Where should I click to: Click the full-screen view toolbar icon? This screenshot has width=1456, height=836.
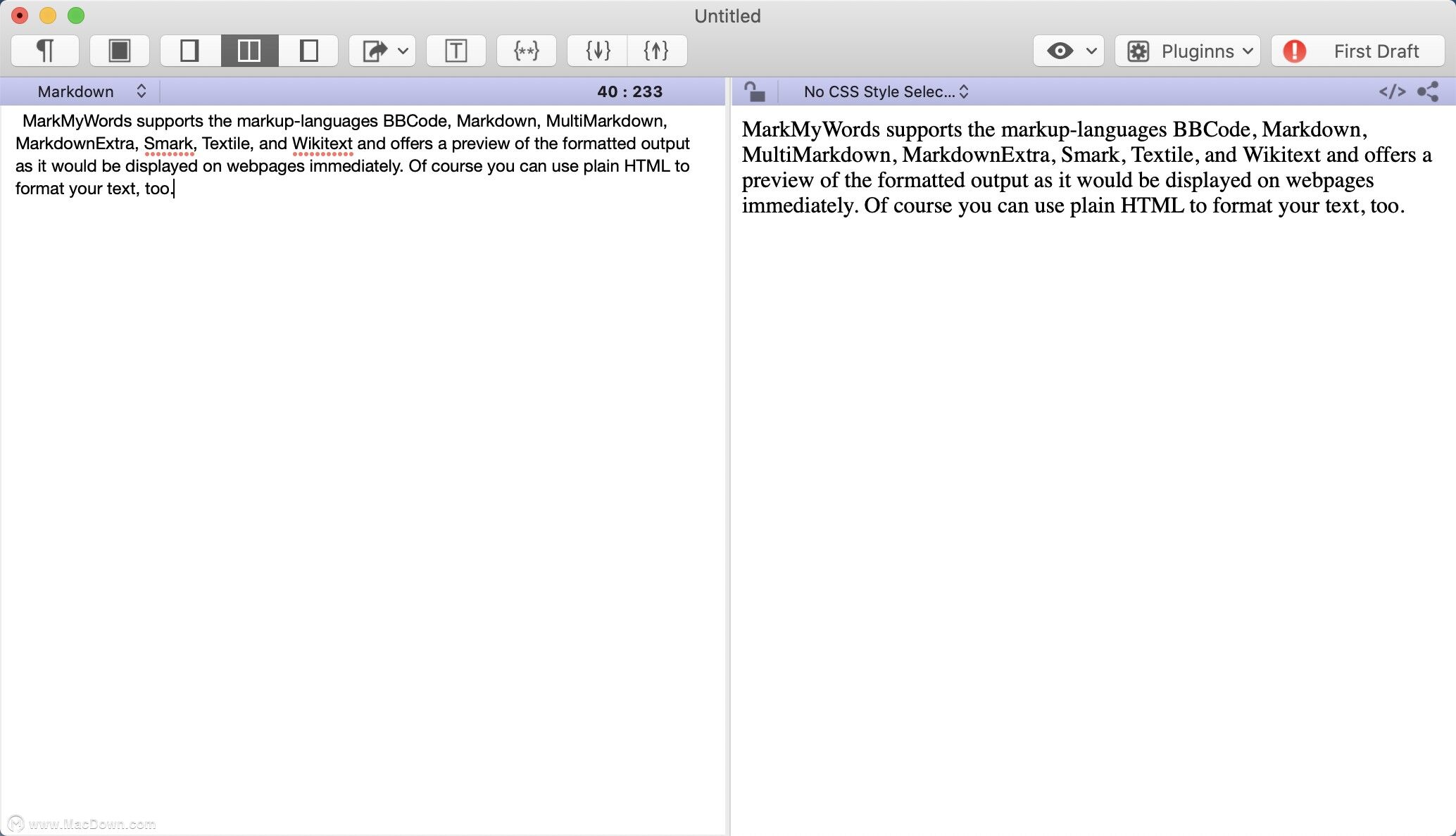click(x=120, y=51)
